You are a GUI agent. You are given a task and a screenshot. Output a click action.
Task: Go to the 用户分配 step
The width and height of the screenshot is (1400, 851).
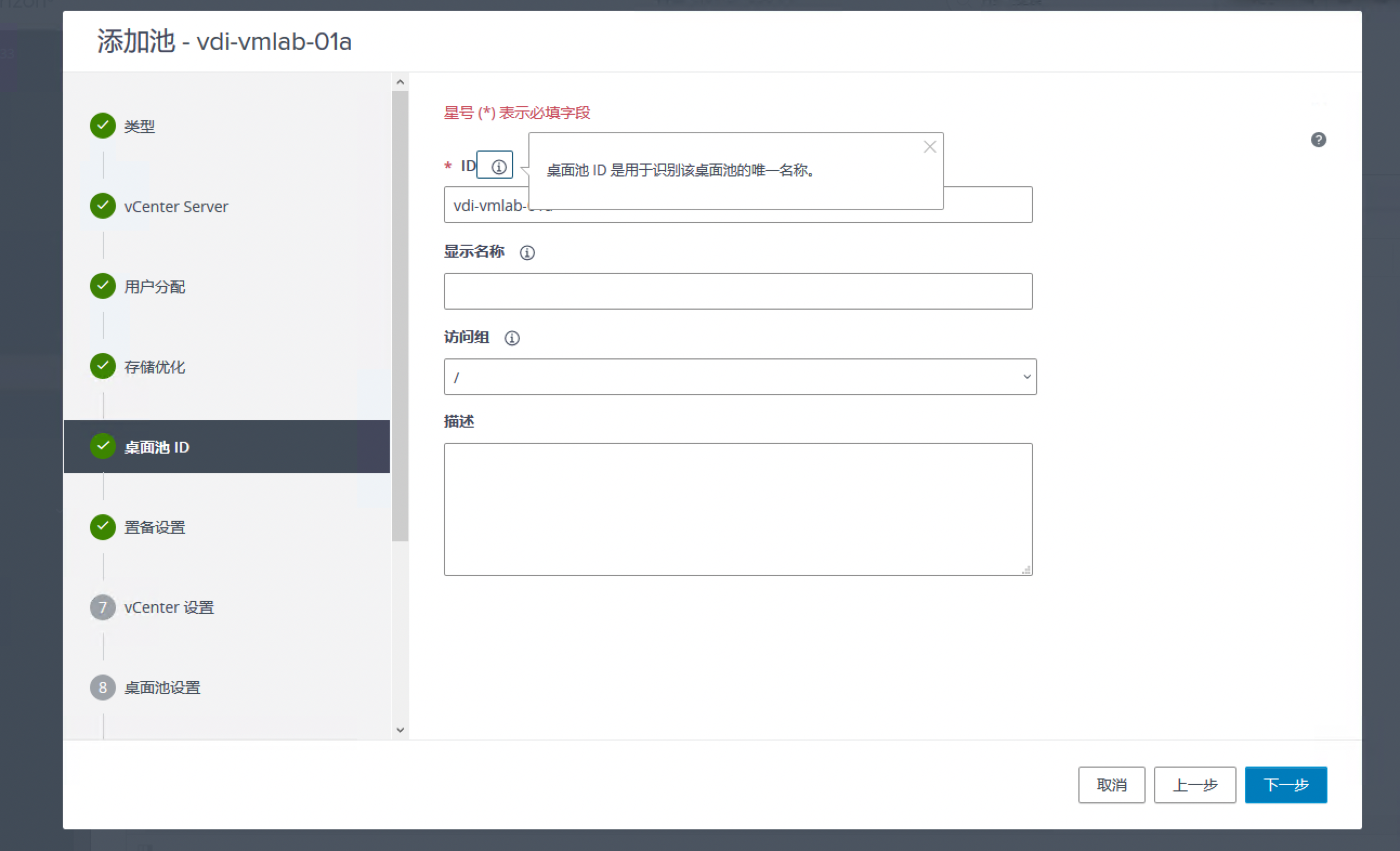[154, 287]
